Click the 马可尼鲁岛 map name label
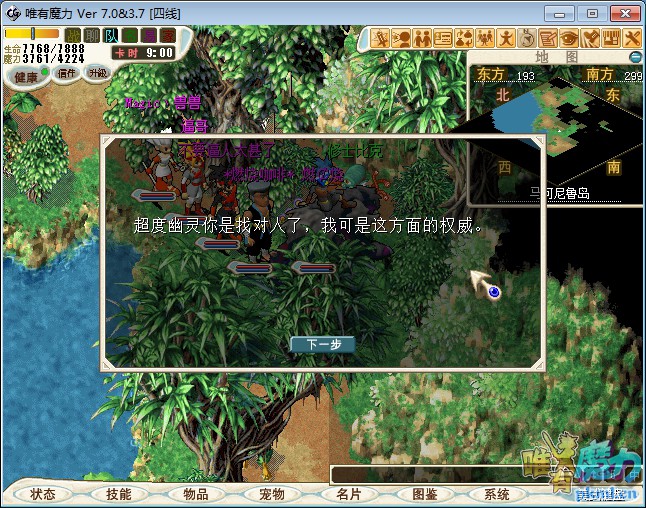The image size is (646, 508). click(560, 193)
